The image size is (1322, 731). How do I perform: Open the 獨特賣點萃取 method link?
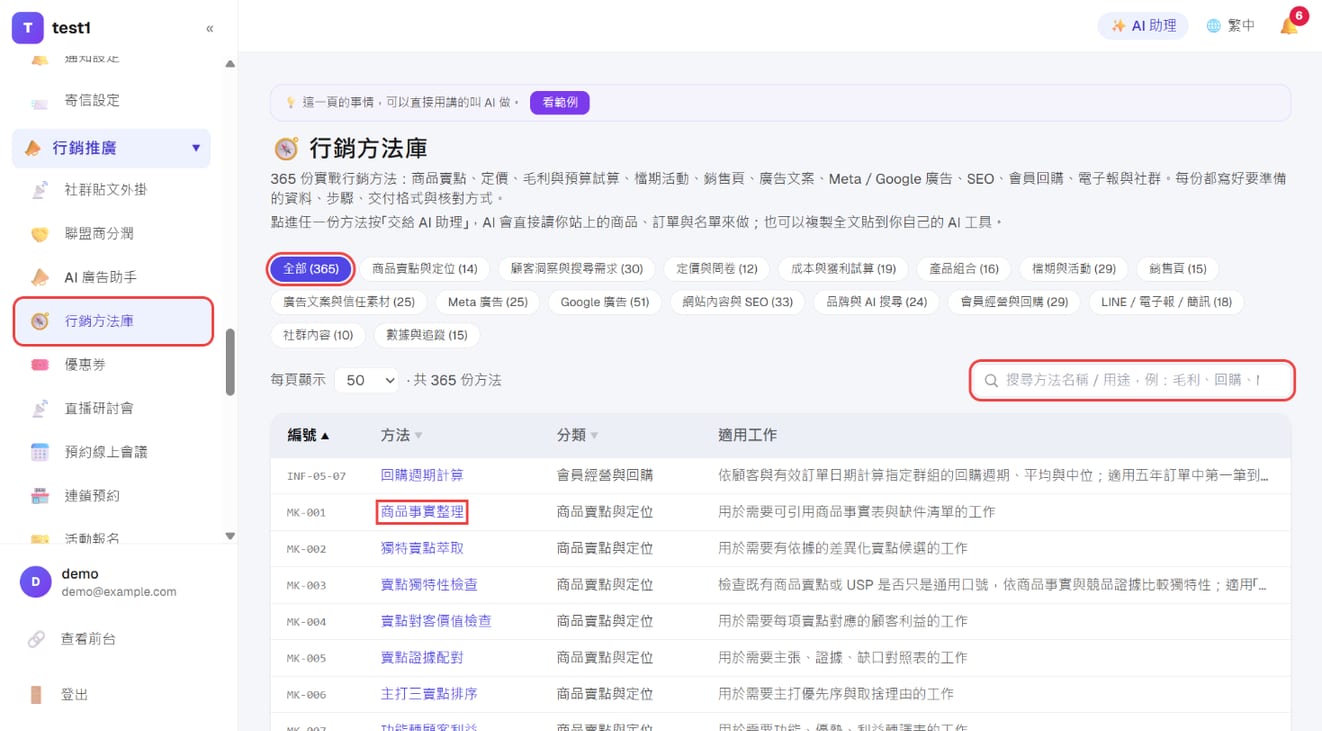[422, 548]
